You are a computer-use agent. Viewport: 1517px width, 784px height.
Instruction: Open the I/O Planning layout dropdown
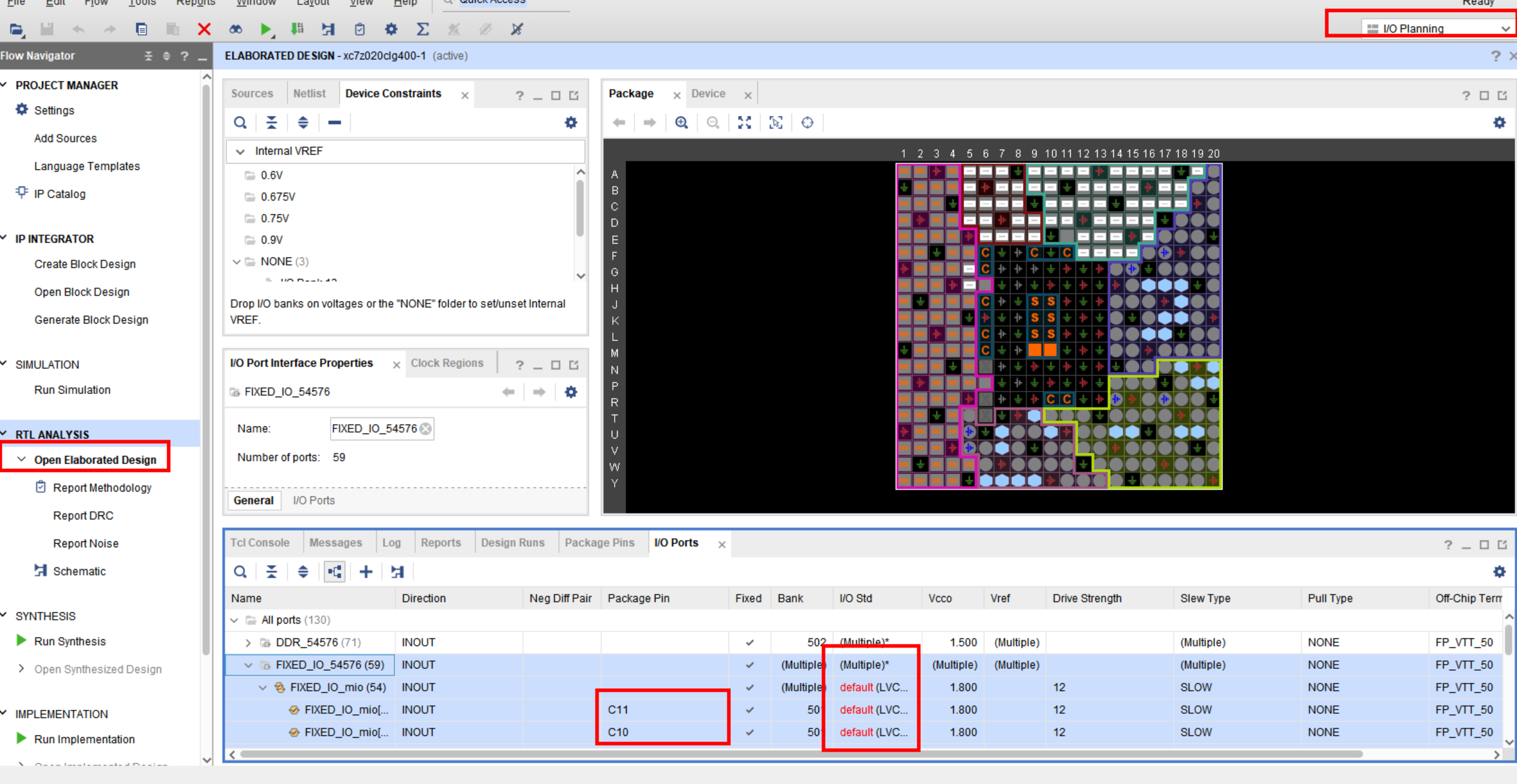coord(1438,28)
